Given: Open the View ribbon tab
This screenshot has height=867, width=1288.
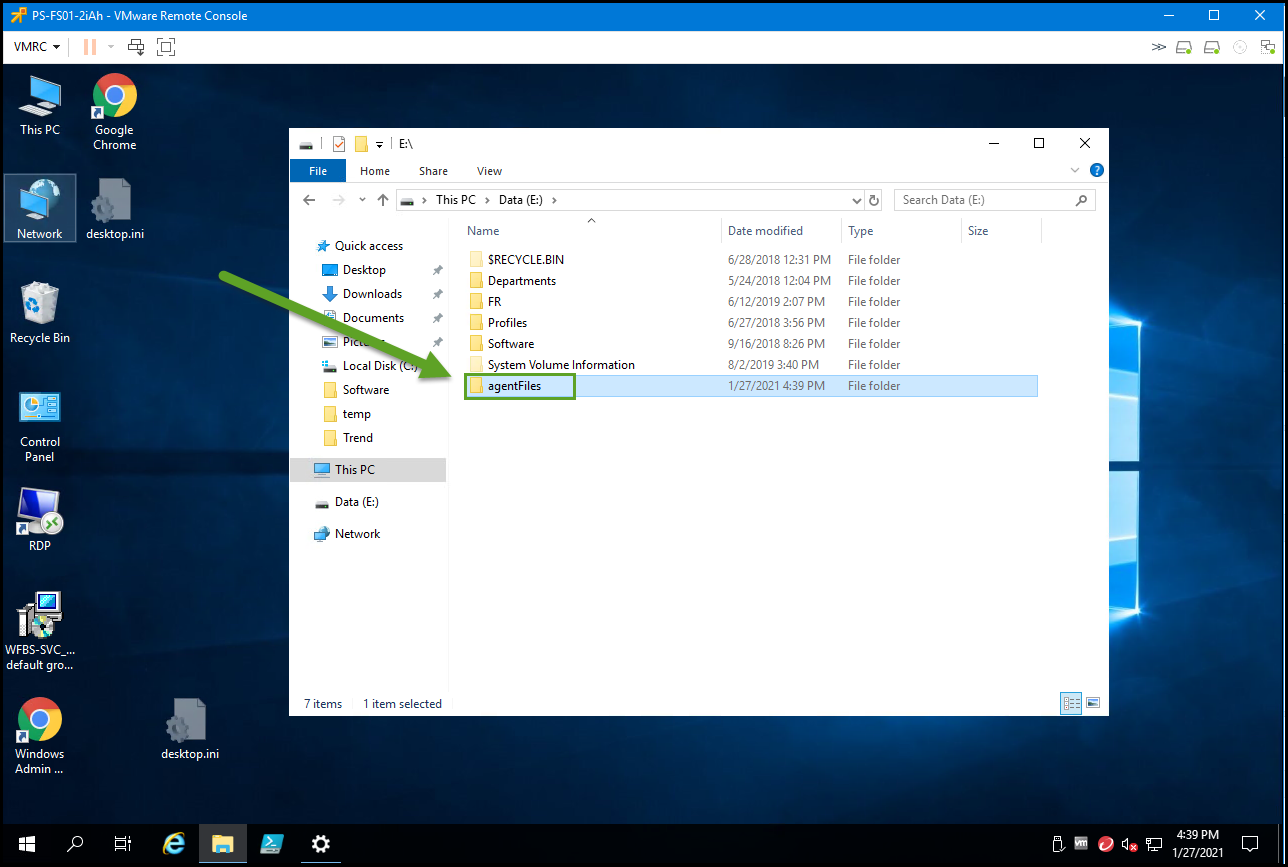Looking at the screenshot, I should pos(489,171).
